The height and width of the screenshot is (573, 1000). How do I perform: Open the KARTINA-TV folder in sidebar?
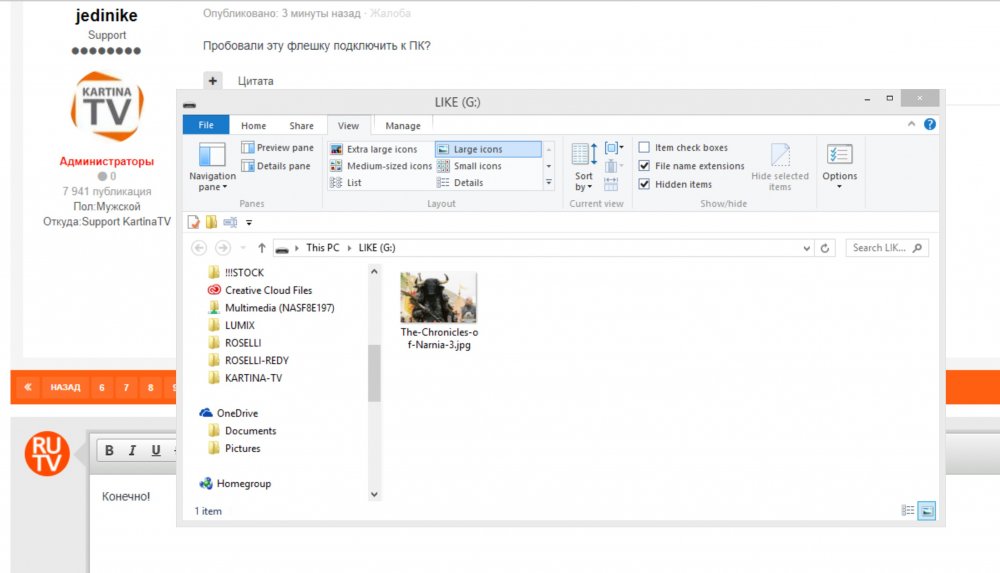click(253, 378)
